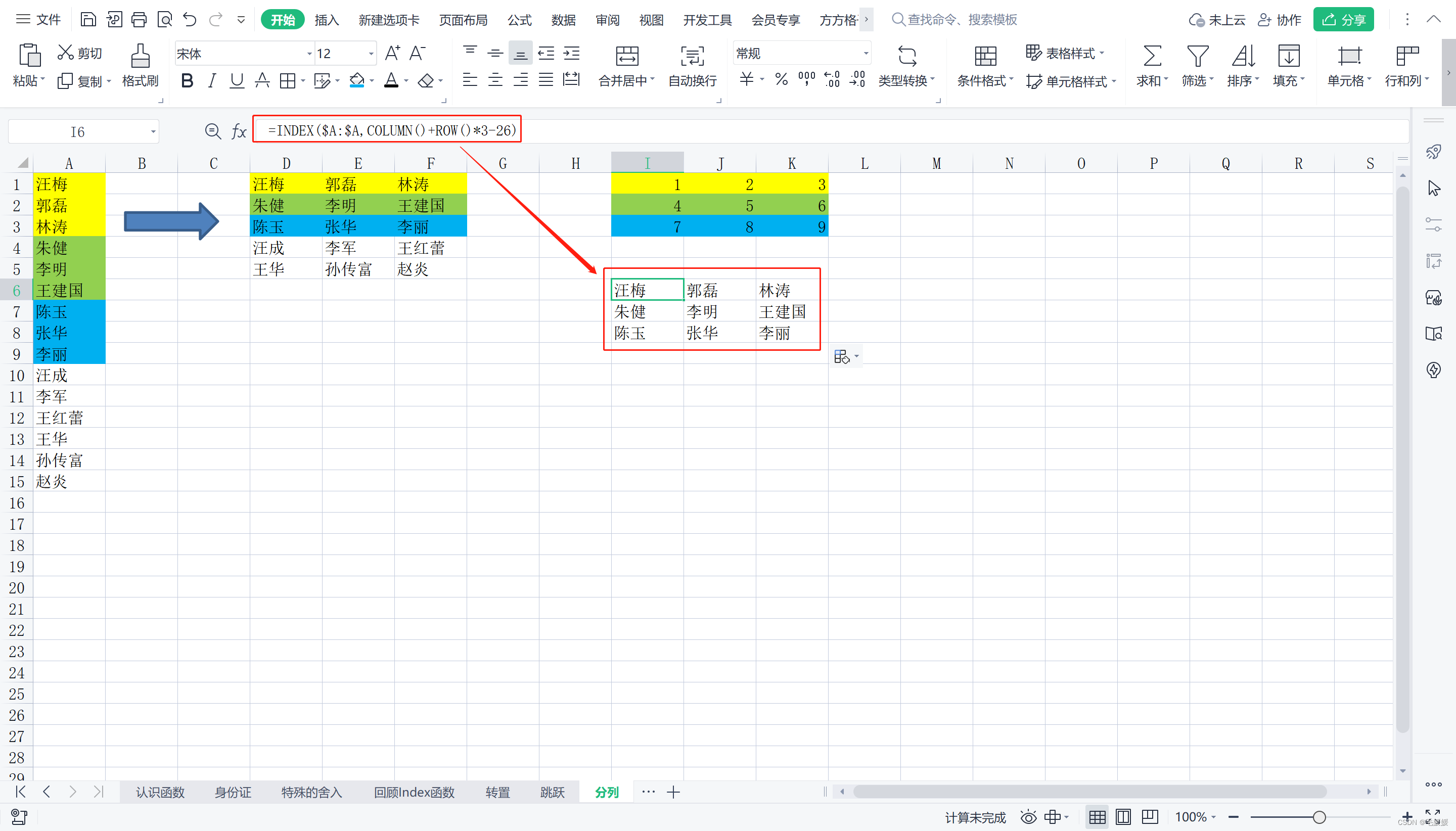Click the font color A swatch
The height and width of the screenshot is (831, 1456).
[x=391, y=81]
